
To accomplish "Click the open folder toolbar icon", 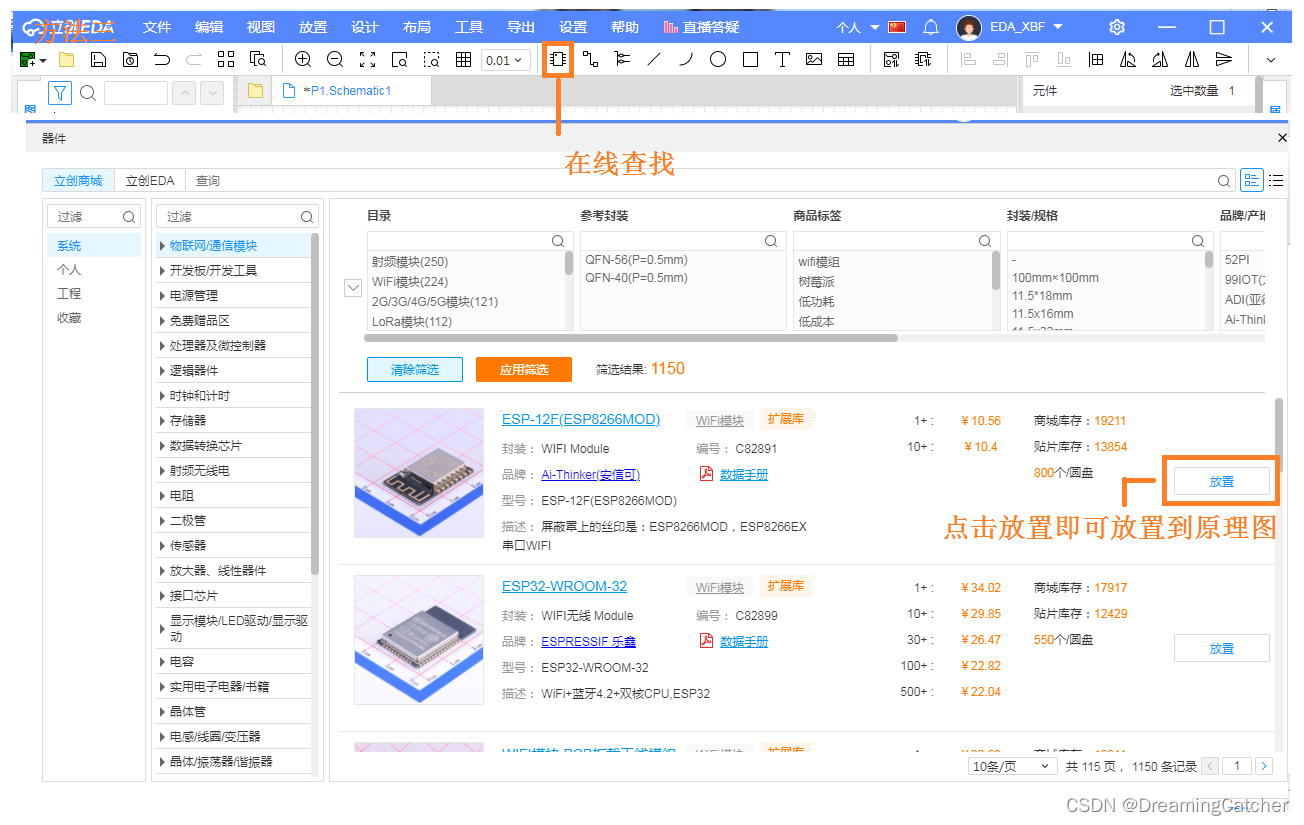I will (66, 60).
